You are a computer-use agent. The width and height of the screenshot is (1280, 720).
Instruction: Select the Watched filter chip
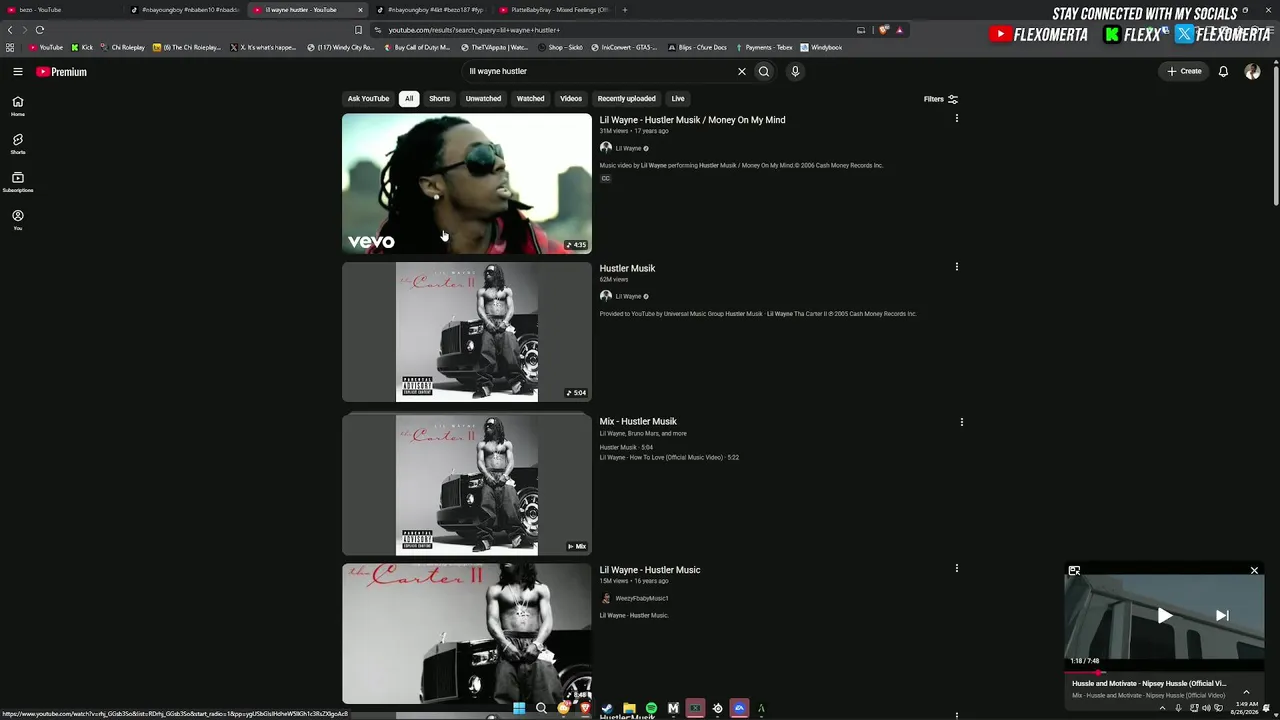[x=531, y=99]
